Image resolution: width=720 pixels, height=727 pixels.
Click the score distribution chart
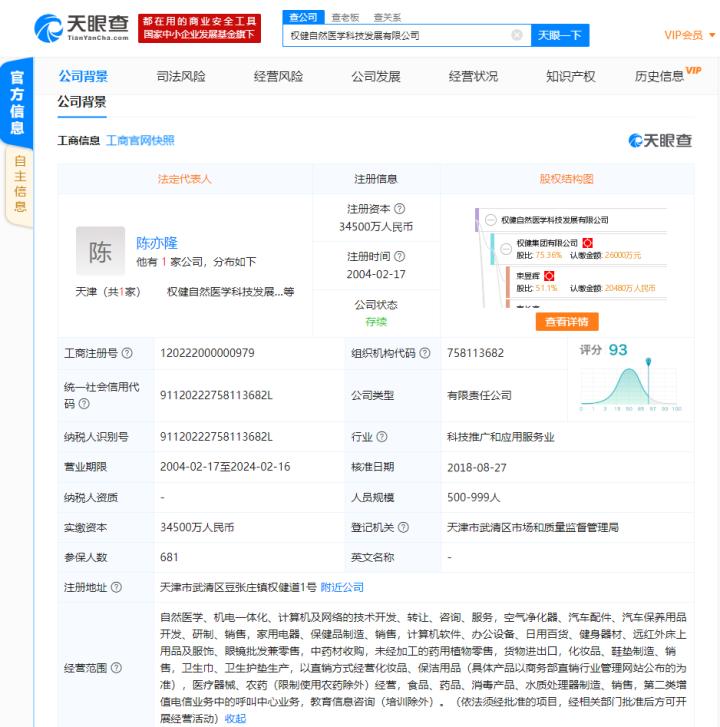point(631,385)
